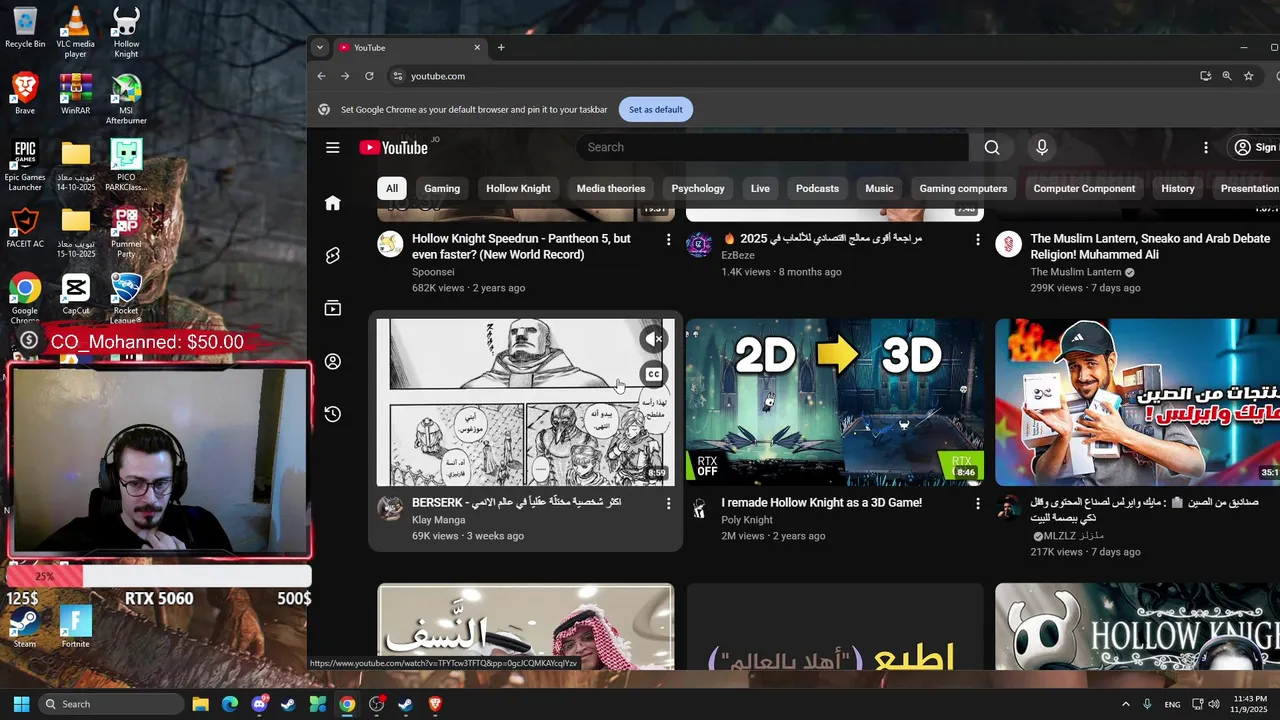1280x720 pixels.
Task: Select the Hollow Knight filter chip
Action: (x=518, y=188)
